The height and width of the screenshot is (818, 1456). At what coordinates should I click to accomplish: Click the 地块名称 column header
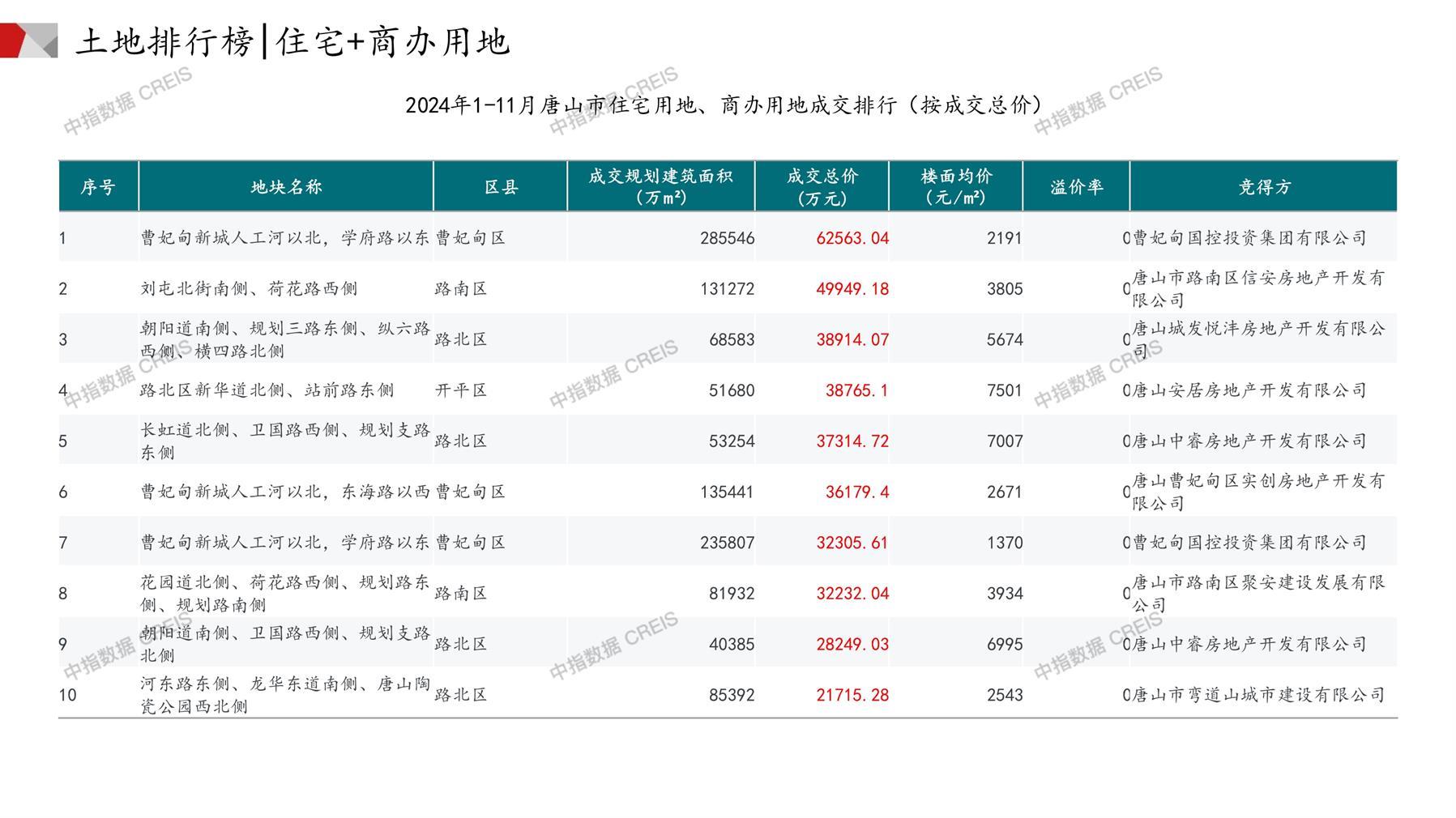[286, 187]
